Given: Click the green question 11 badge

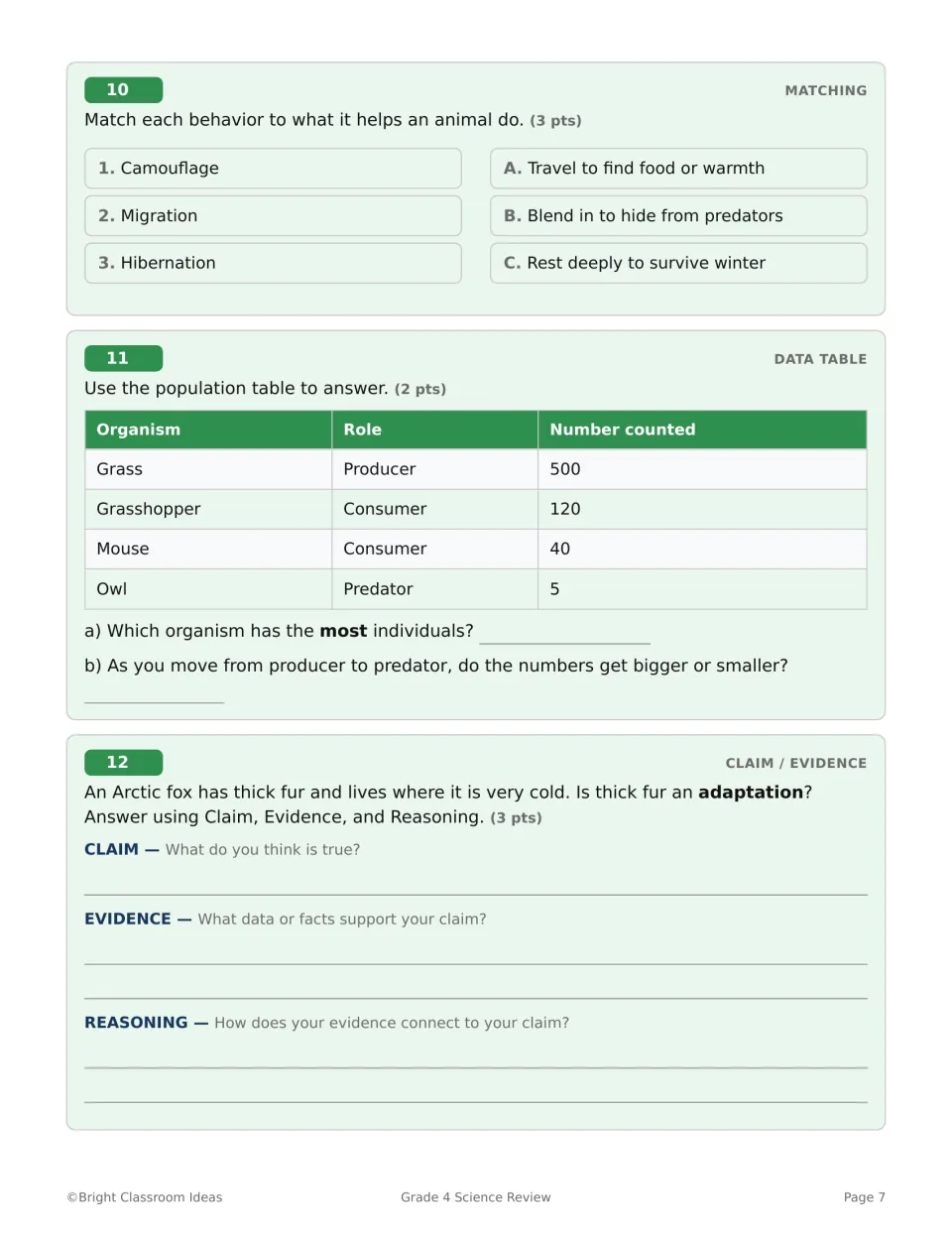Looking at the screenshot, I should point(124,359).
